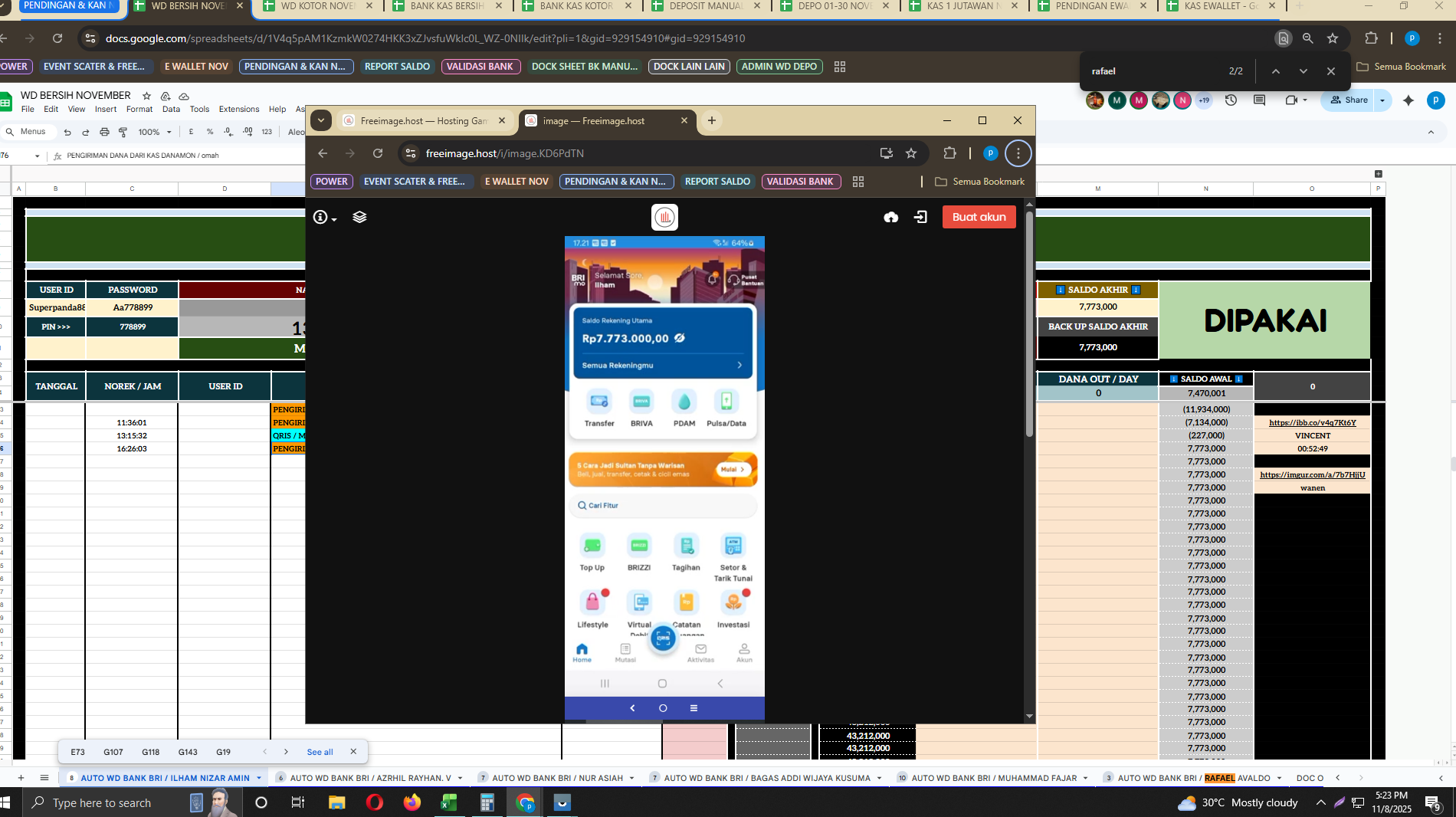Collapse the Sheets toolbar with the chevron

(1431, 132)
